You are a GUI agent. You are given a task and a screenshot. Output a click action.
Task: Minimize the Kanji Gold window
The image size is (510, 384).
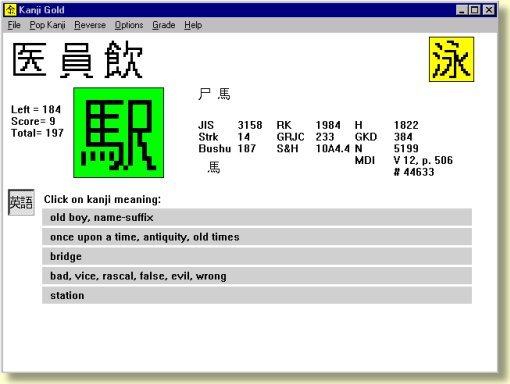pyautogui.click(x=462, y=10)
